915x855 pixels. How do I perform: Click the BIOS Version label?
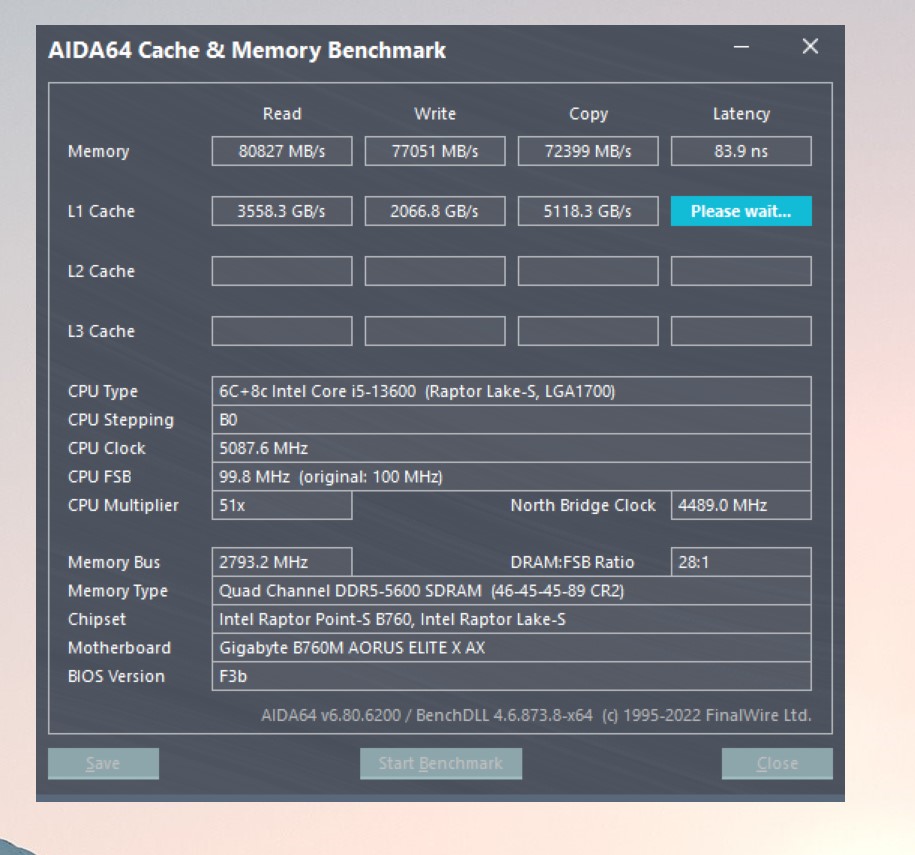[116, 676]
